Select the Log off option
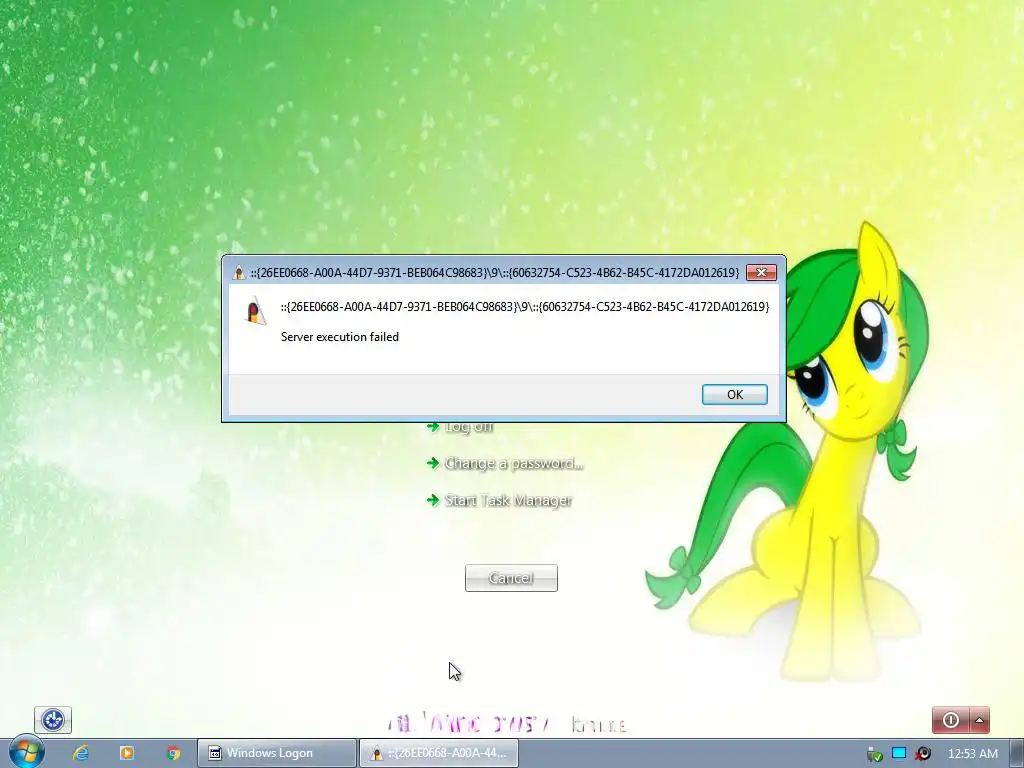This screenshot has height=768, width=1024. coord(460,426)
